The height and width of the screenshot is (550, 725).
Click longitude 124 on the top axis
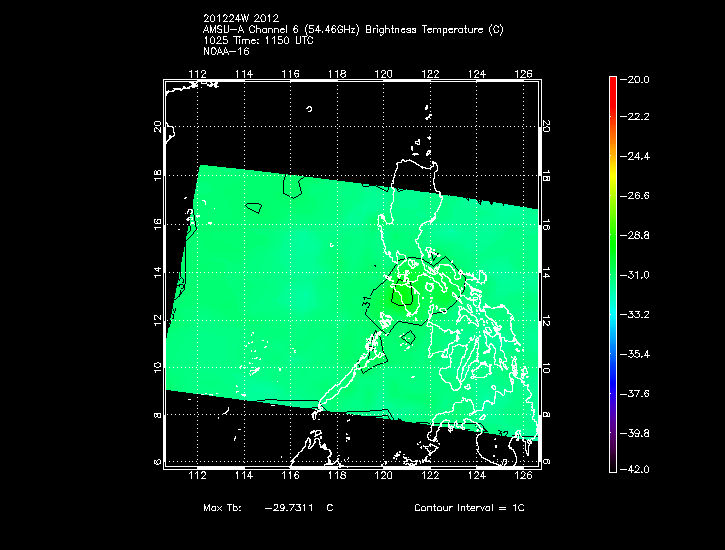pyautogui.click(x=477, y=74)
